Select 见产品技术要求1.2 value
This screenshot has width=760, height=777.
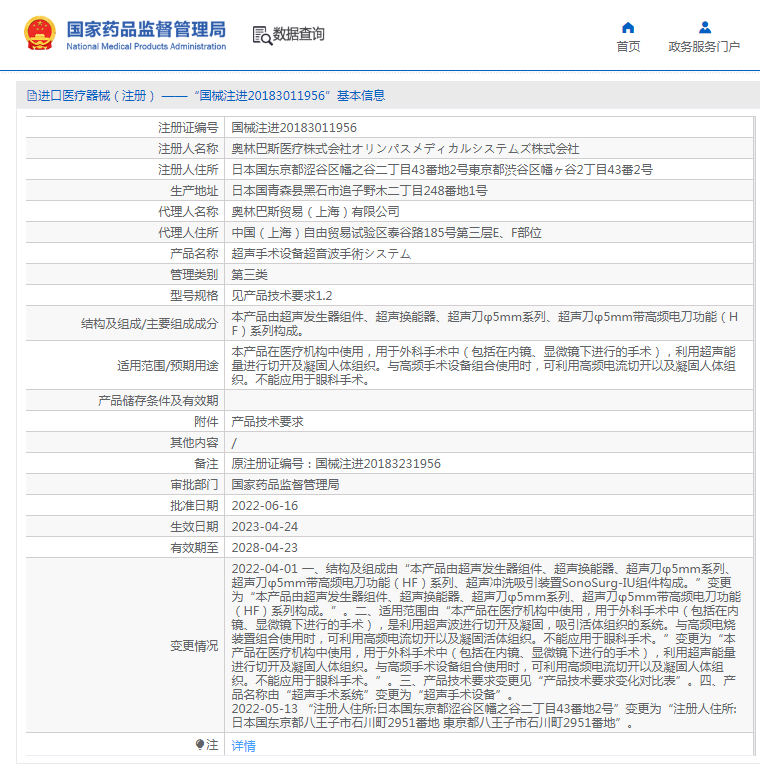pyautogui.click(x=281, y=296)
